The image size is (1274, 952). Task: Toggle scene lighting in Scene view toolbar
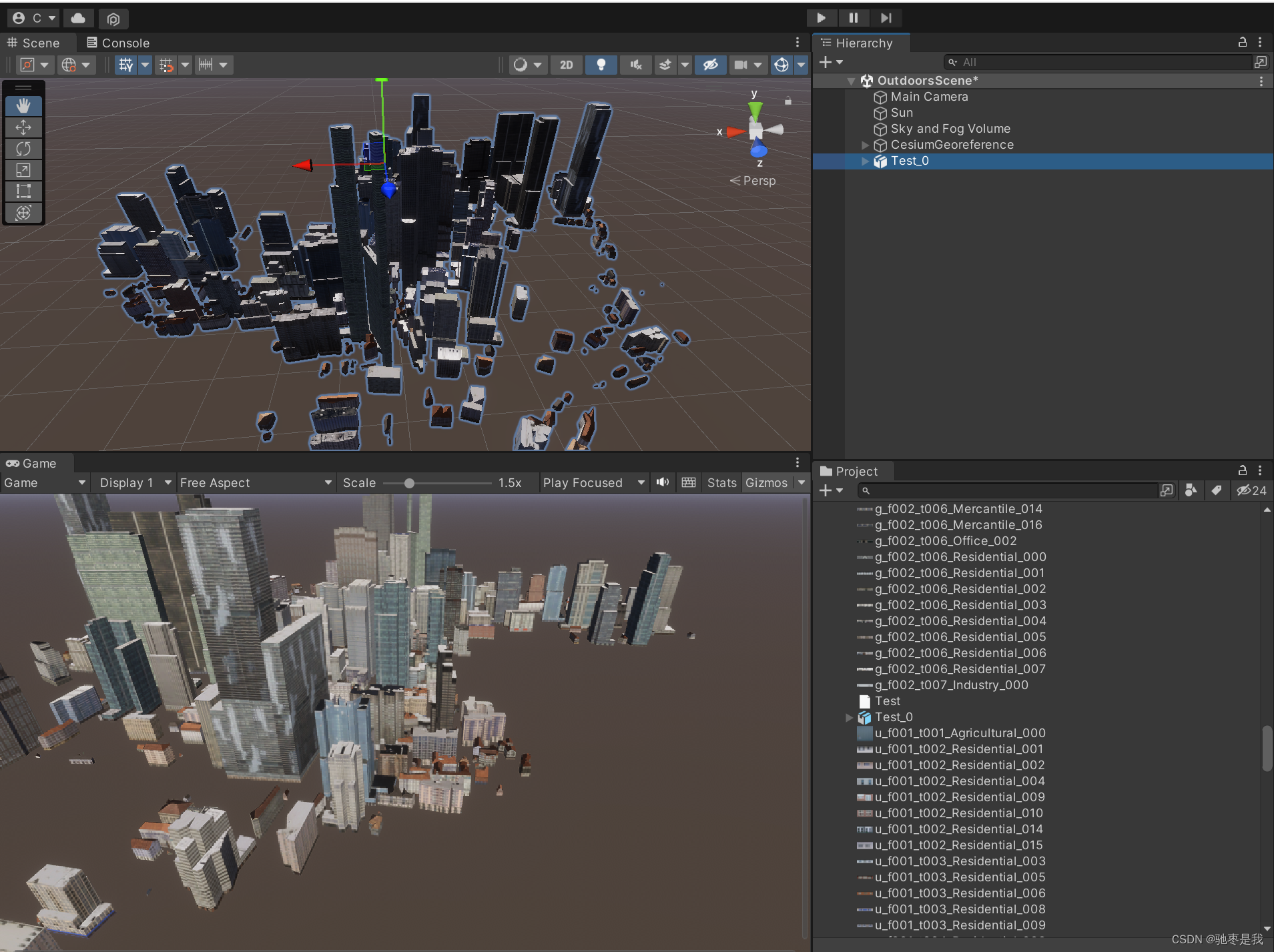[600, 64]
